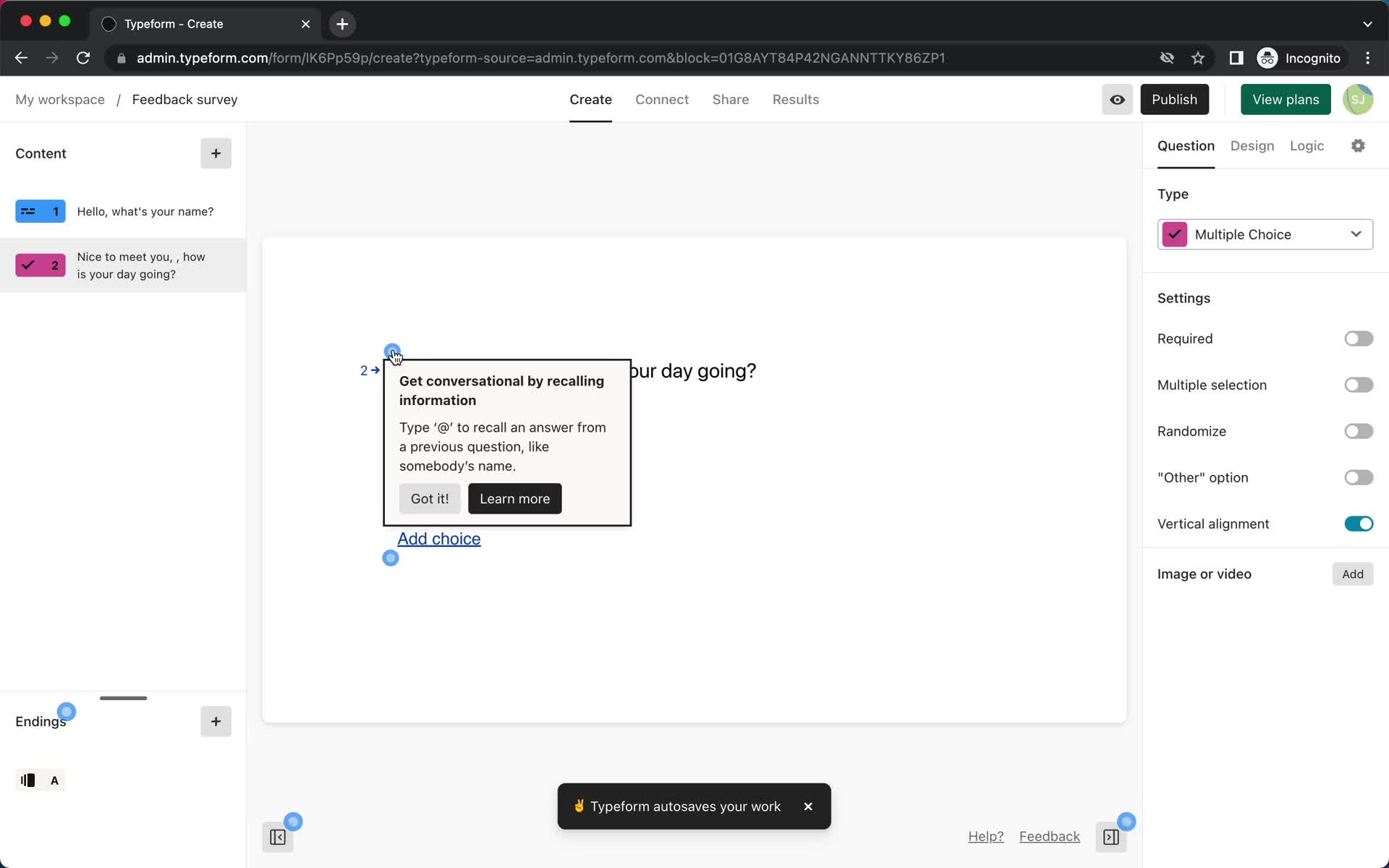Click Got it! to dismiss tooltip
The image size is (1389, 868).
click(x=430, y=498)
